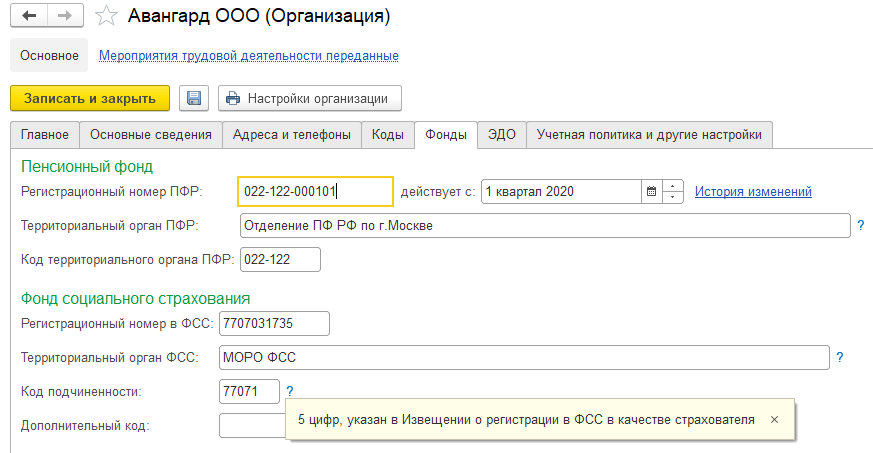873x453 pixels.
Task: Close the yellow tooltip popup
Action: click(x=774, y=420)
